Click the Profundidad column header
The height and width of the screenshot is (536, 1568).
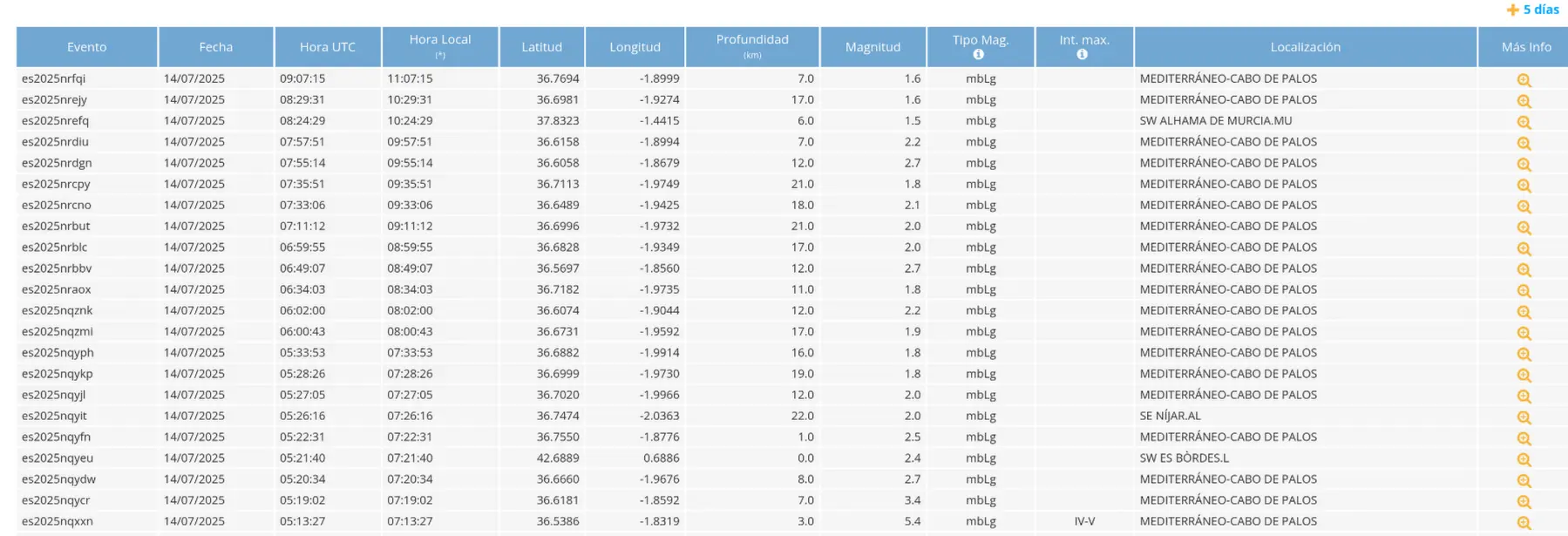[752, 40]
